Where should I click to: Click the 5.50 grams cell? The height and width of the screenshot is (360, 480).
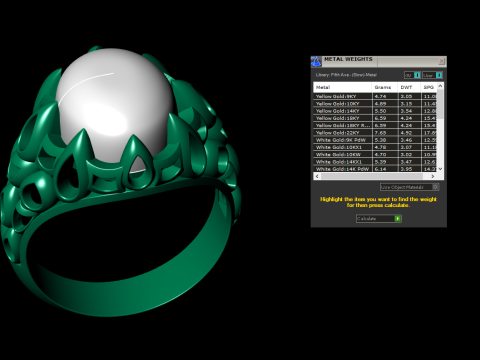385,111
